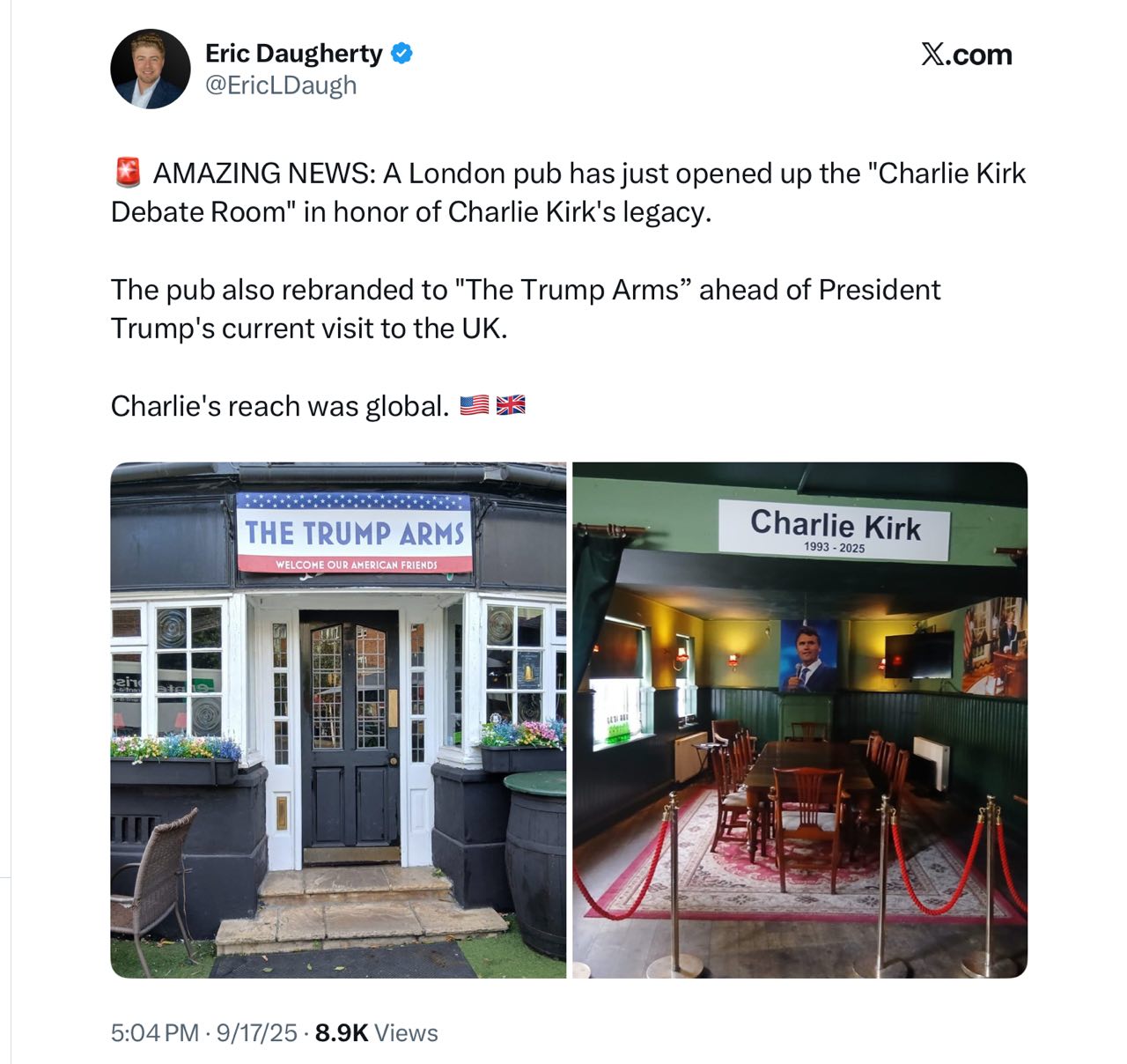
Task: Open Eric Daugherty's profile avatar photo
Action: pyautogui.click(x=151, y=69)
